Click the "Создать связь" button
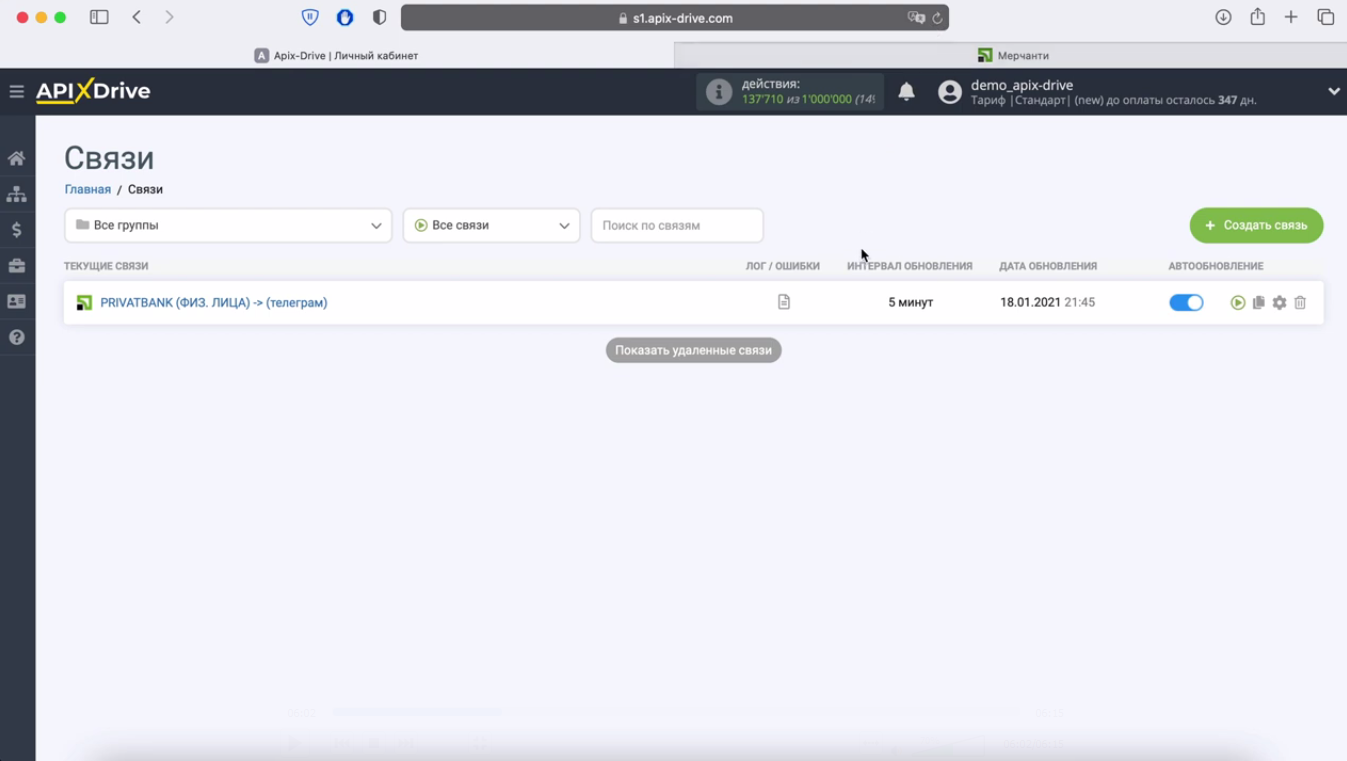 tap(1256, 225)
